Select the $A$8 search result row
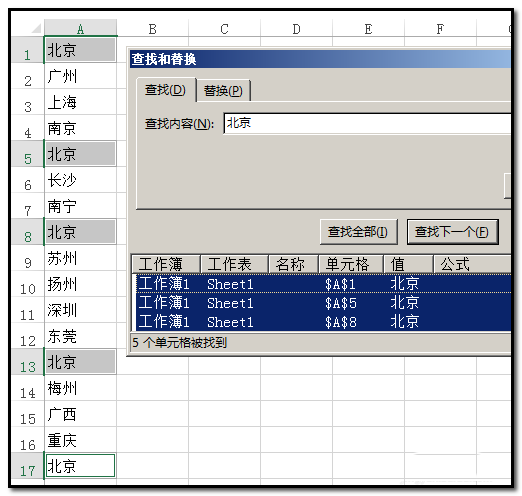522x496 pixels. point(323,322)
